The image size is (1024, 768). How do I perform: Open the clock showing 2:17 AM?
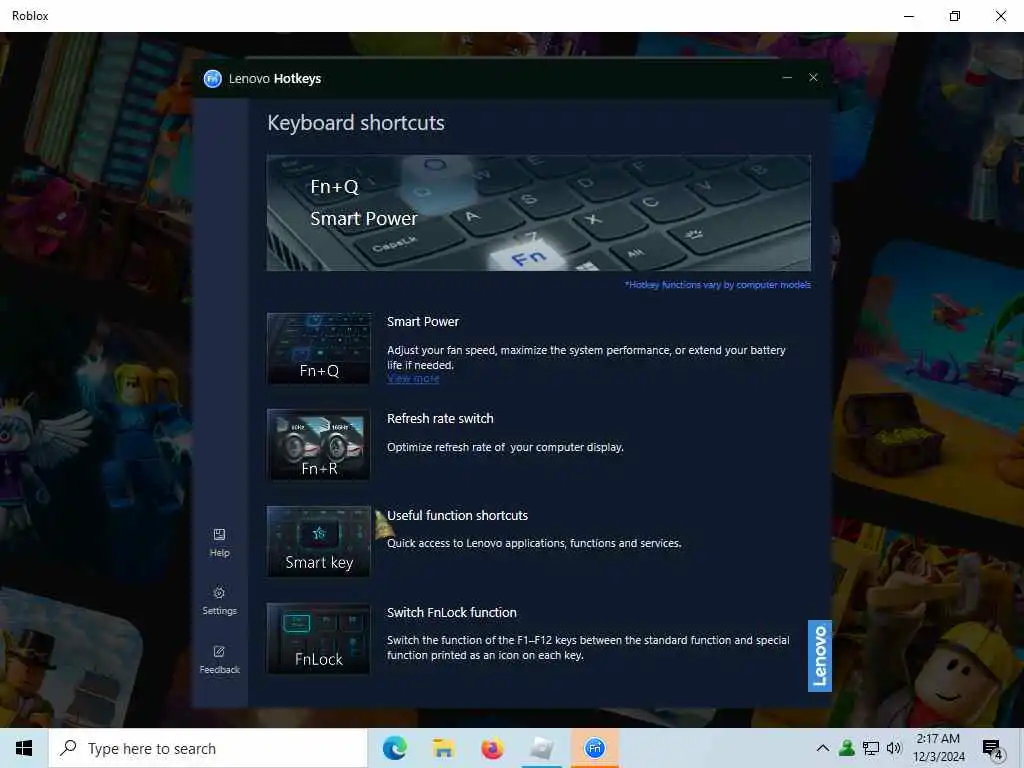[938, 748]
